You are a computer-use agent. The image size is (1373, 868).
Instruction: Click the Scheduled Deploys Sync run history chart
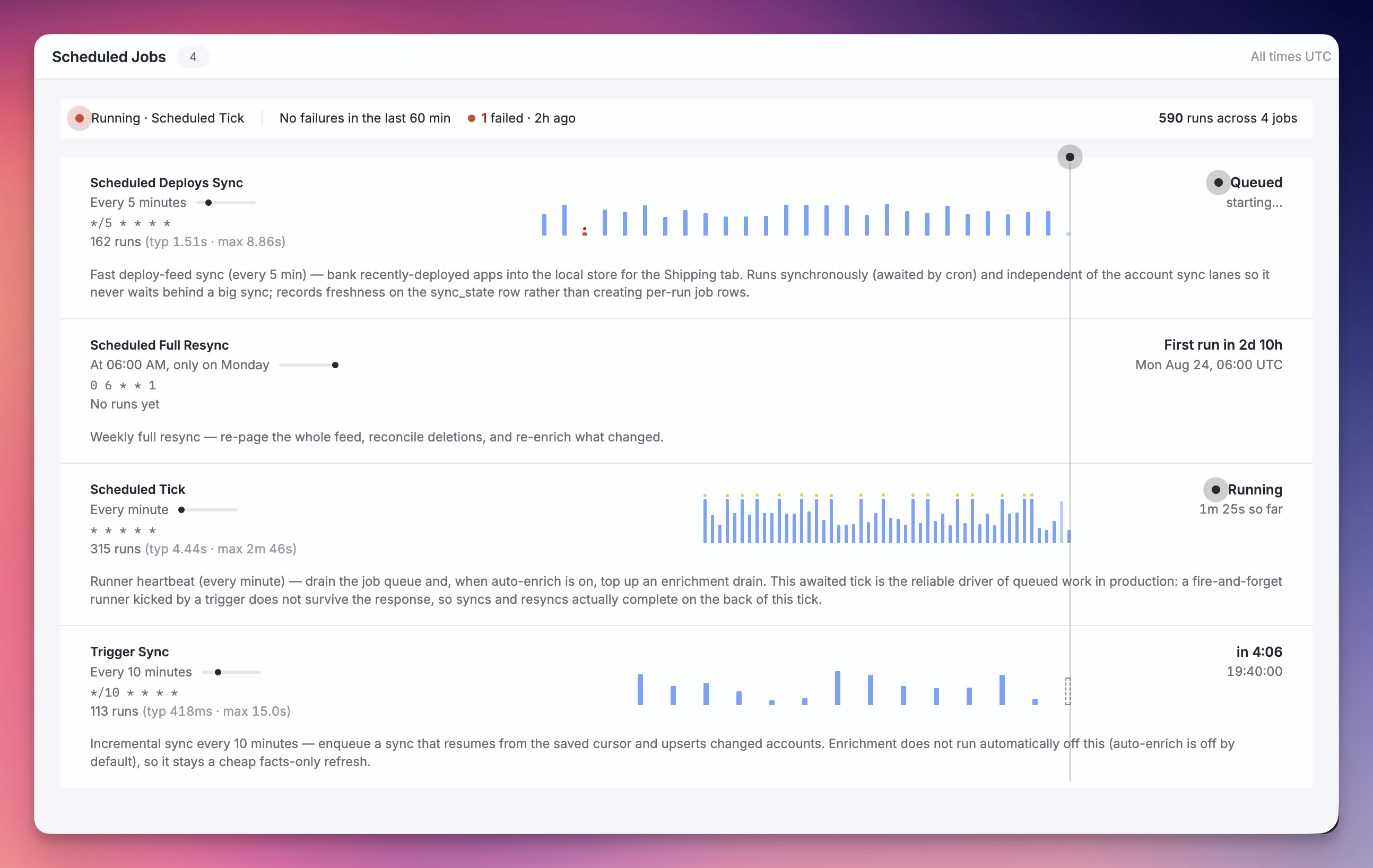pos(806,220)
